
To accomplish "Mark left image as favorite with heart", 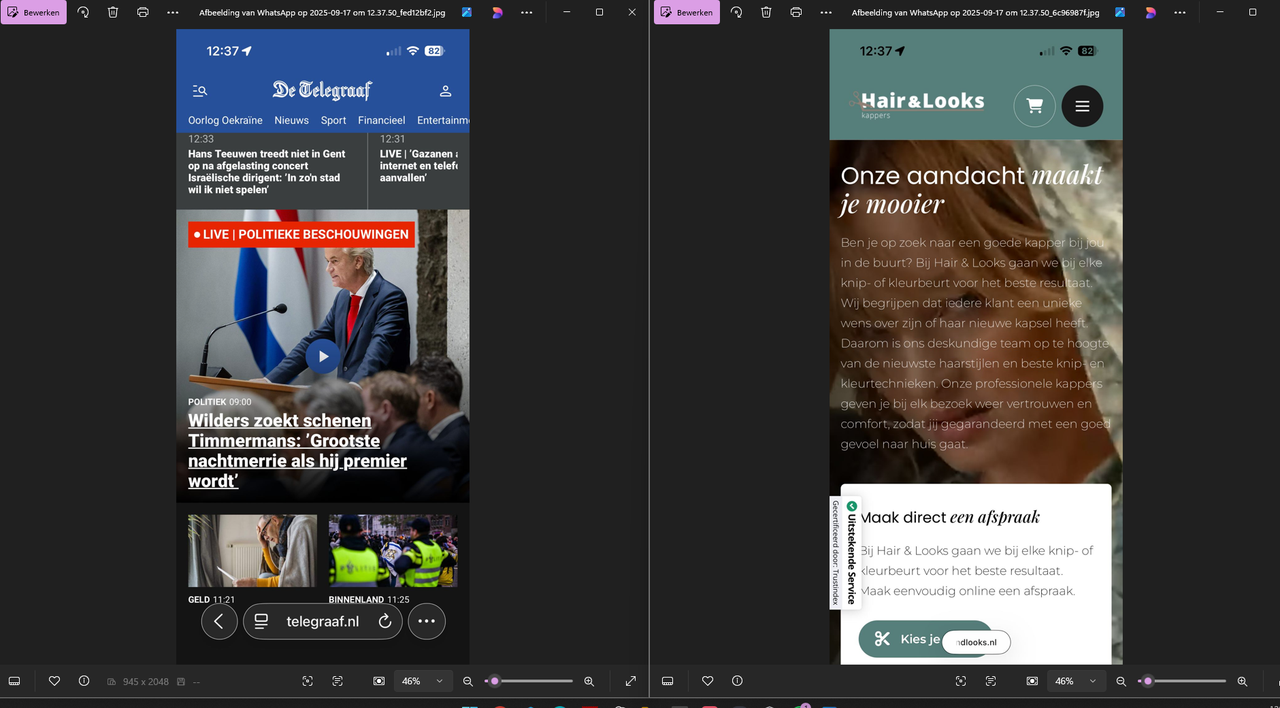I will [x=54, y=681].
